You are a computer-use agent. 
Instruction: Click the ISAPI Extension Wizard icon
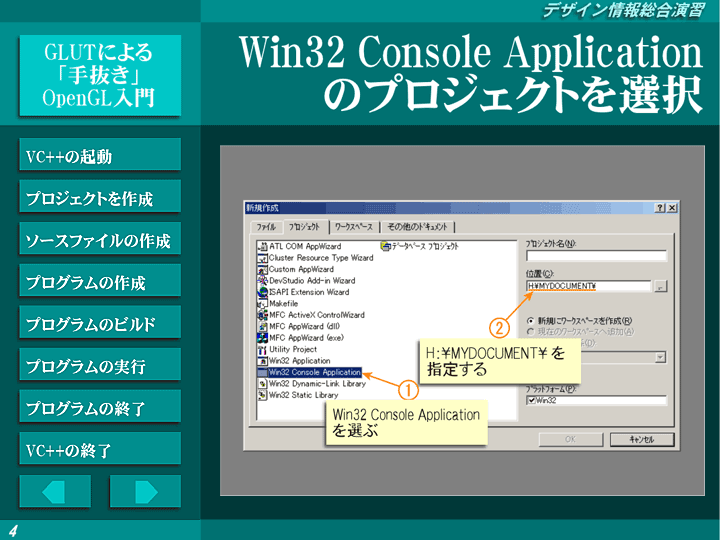263,292
